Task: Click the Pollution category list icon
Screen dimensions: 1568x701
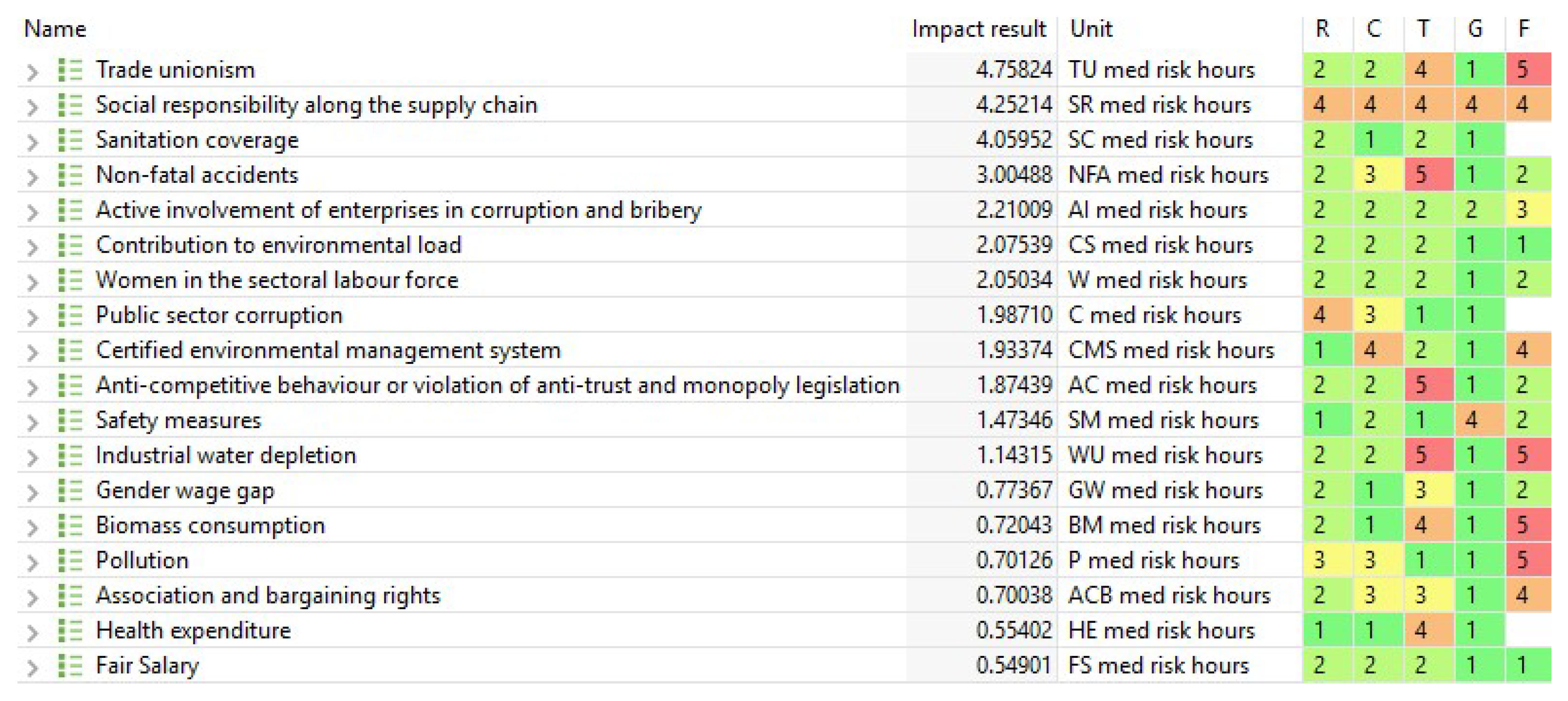Action: click(69, 560)
